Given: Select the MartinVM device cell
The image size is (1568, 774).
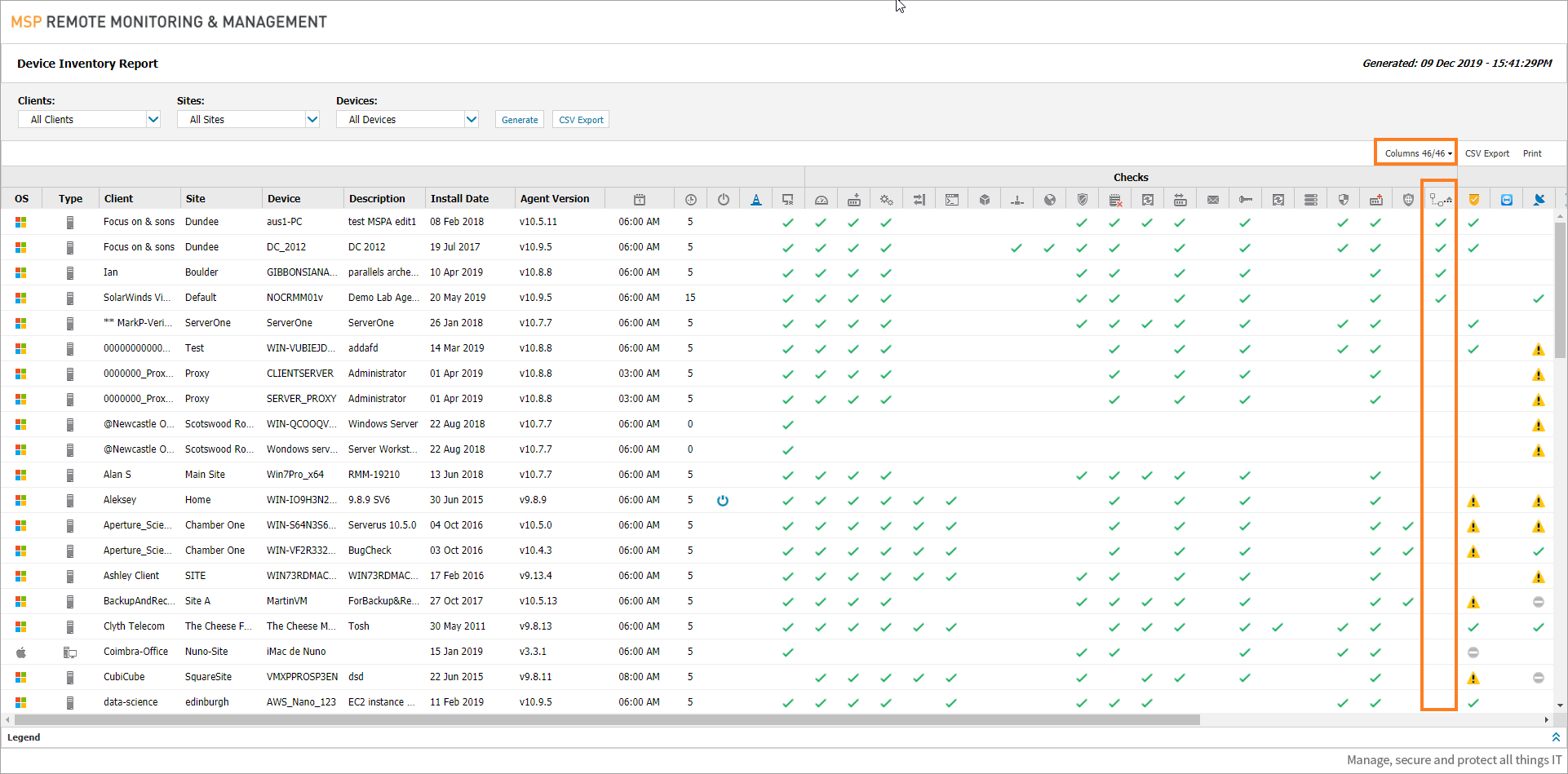Looking at the screenshot, I should (x=303, y=601).
